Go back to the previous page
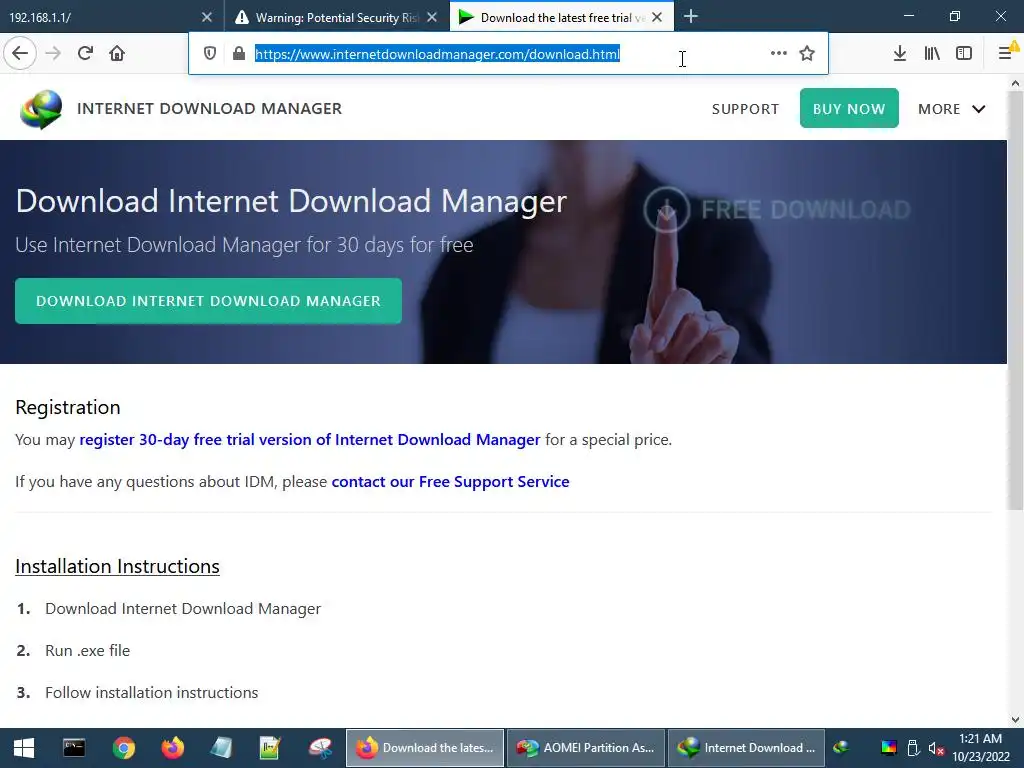Viewport: 1024px width, 768px height. point(20,54)
